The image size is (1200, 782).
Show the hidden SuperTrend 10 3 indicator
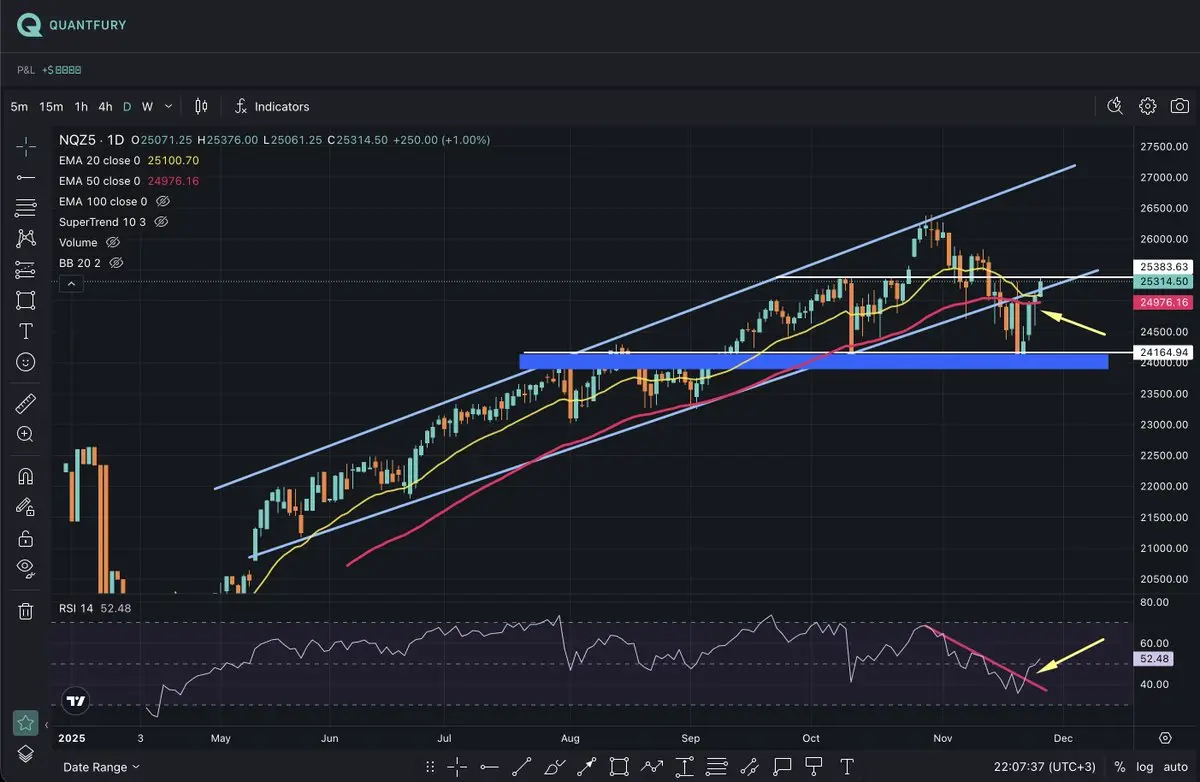click(x=162, y=222)
